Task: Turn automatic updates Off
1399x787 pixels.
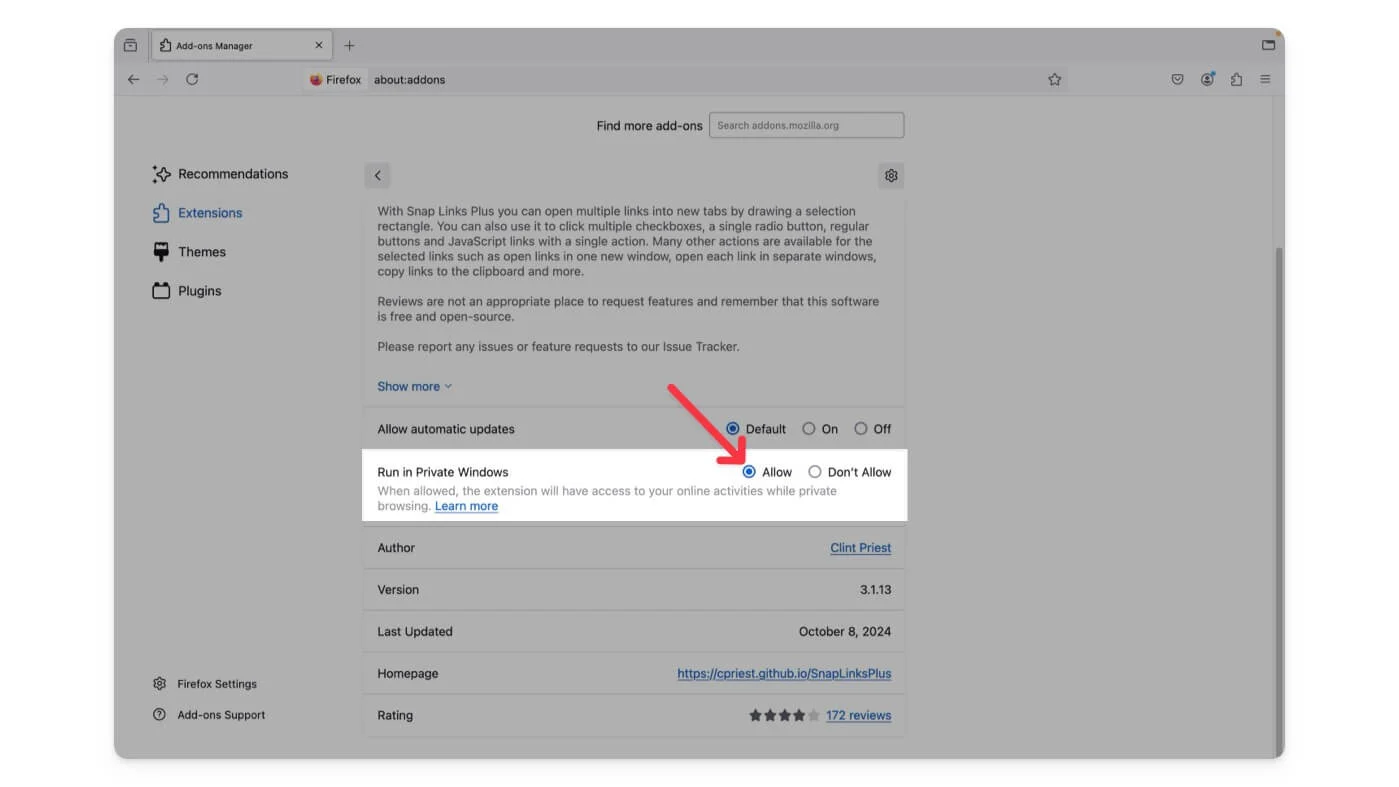Action: point(861,429)
